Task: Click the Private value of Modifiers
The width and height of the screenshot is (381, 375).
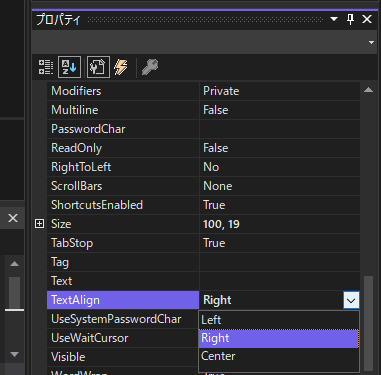Action: [x=280, y=91]
